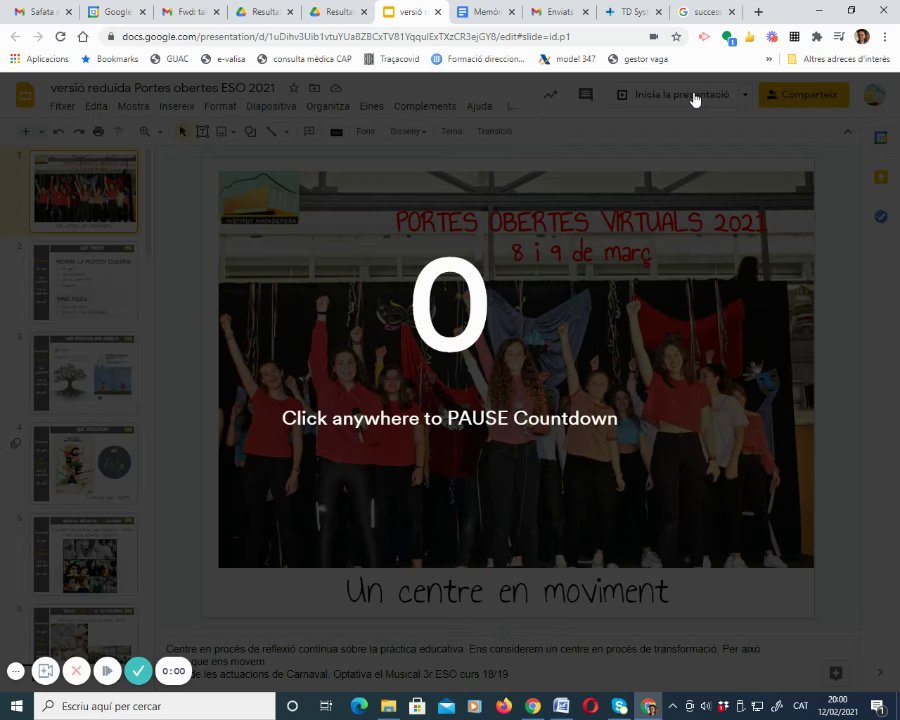Viewport: 900px width, 720px height.
Task: Open the Fitxer menu
Action: click(62, 106)
